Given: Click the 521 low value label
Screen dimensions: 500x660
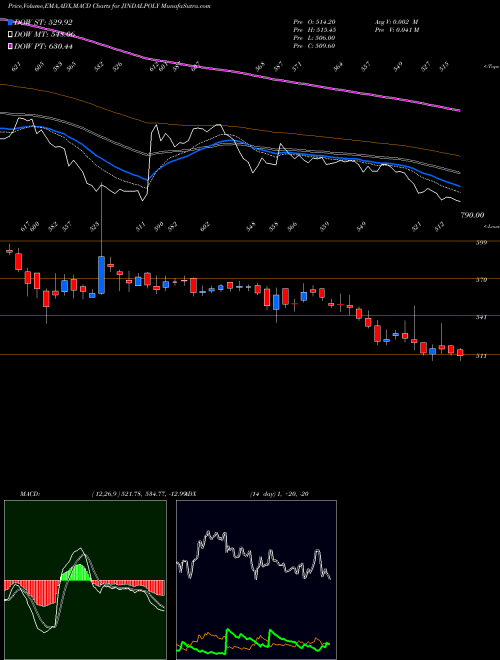Looking at the screenshot, I should pos(416,226).
